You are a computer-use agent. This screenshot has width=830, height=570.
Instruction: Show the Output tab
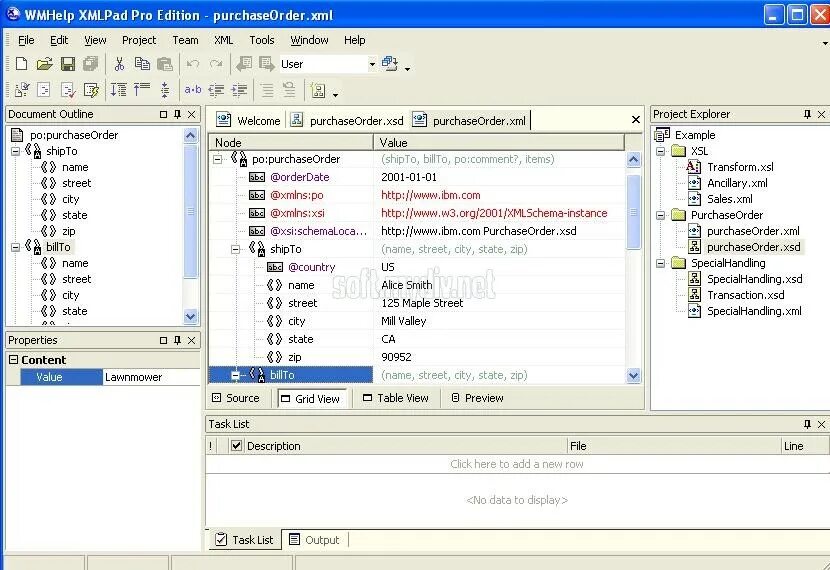pos(314,540)
